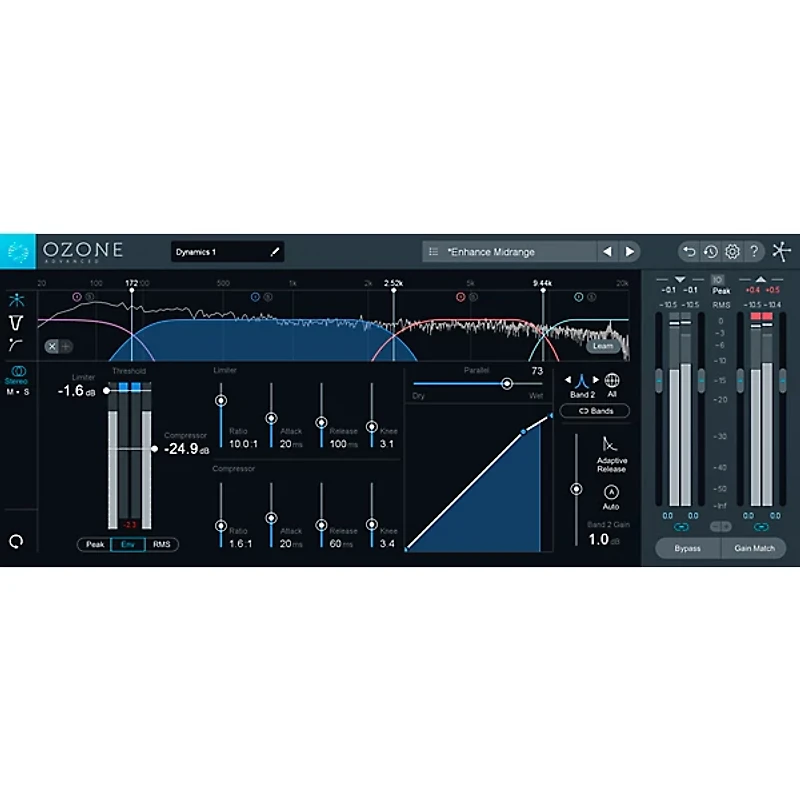
Task: Click the next preset arrow beside Enhance Midrange
Action: coord(629,251)
